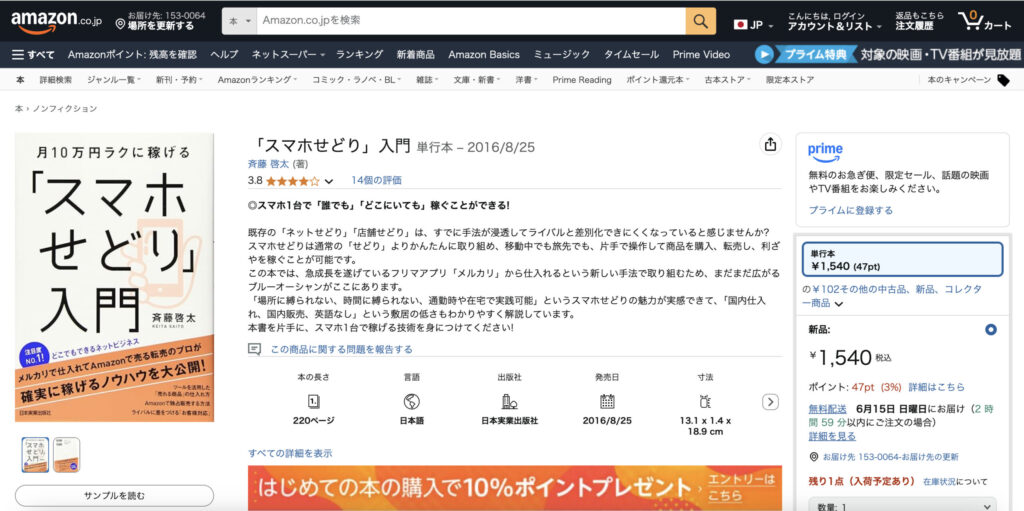Screen dimensions: 1024x511
Task: Open the Amazonランキング dropdown
Action: point(257,80)
